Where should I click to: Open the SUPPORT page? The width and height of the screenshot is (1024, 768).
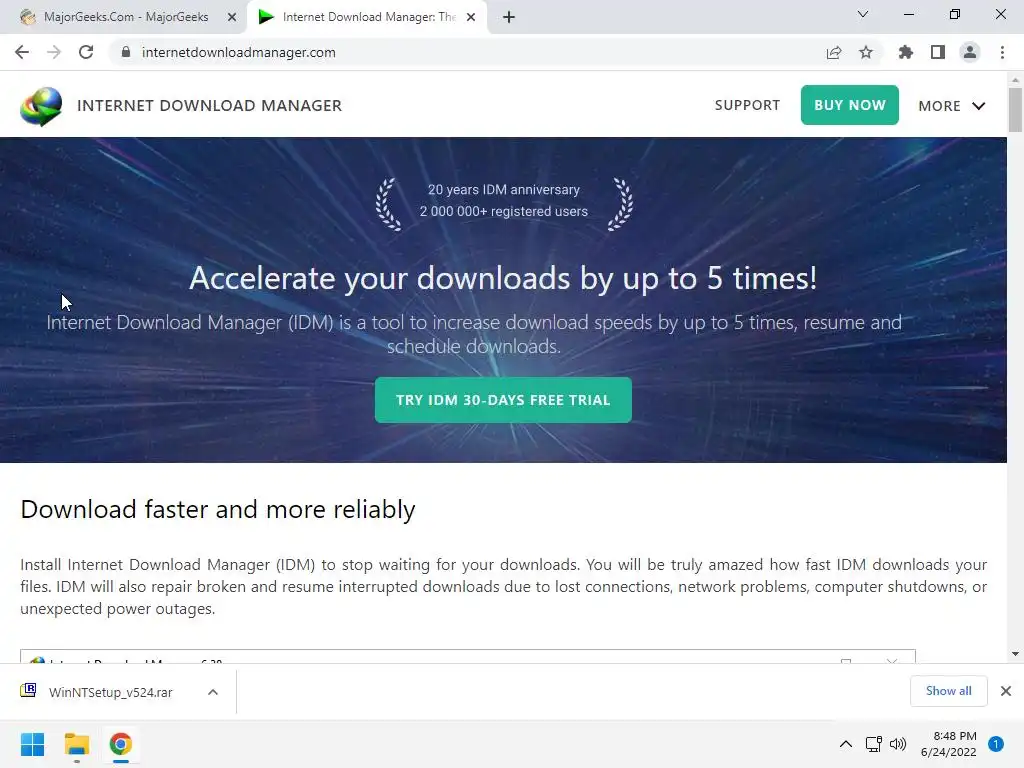coord(747,105)
